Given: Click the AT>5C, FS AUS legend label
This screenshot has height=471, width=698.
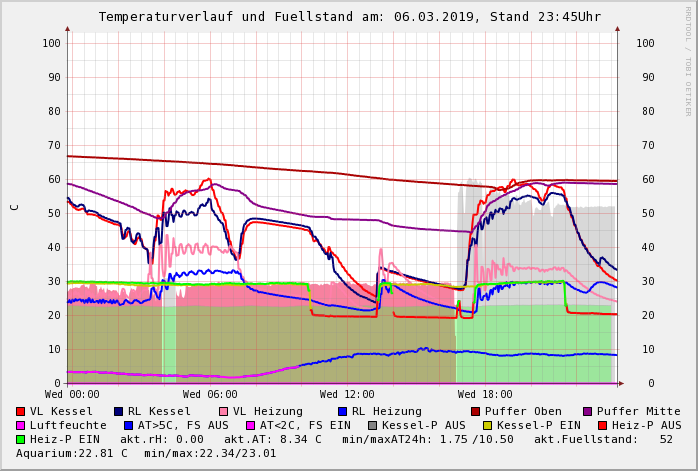Looking at the screenshot, I should [182, 425].
